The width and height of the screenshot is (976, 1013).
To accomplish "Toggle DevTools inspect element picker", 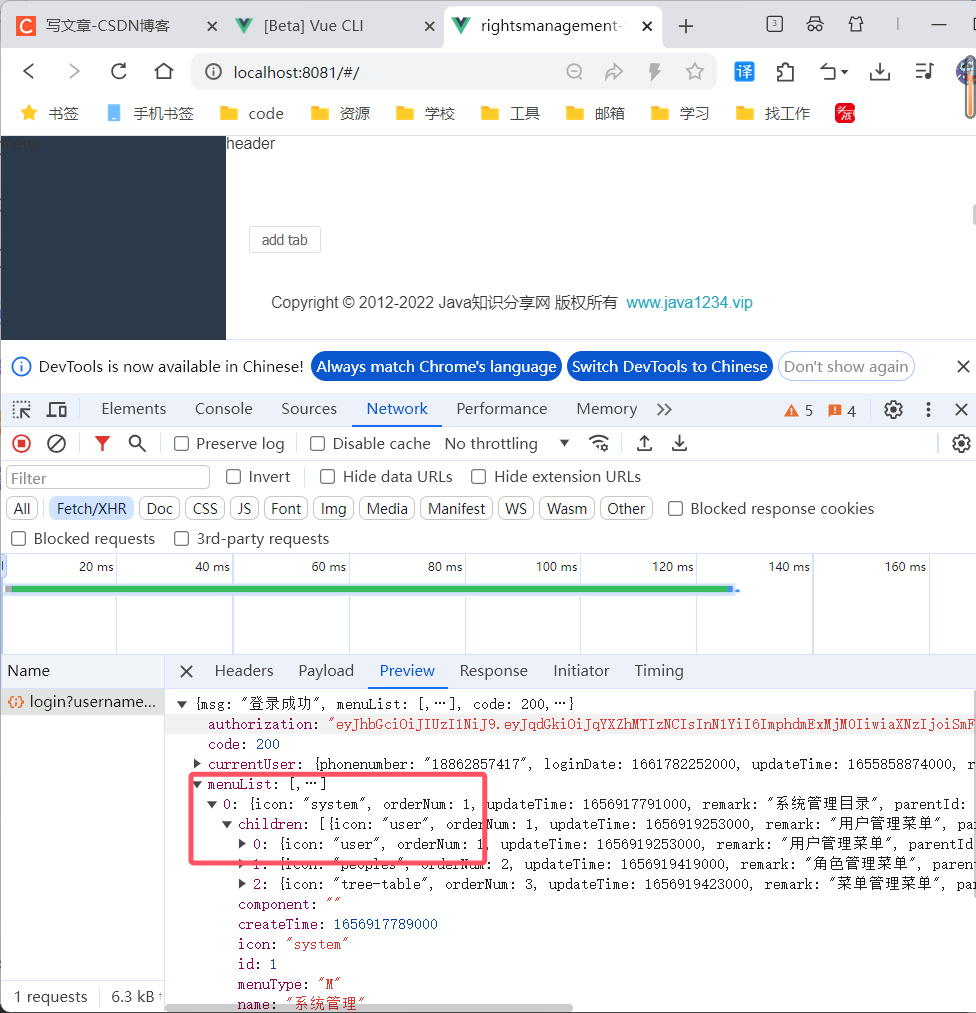I will [21, 410].
